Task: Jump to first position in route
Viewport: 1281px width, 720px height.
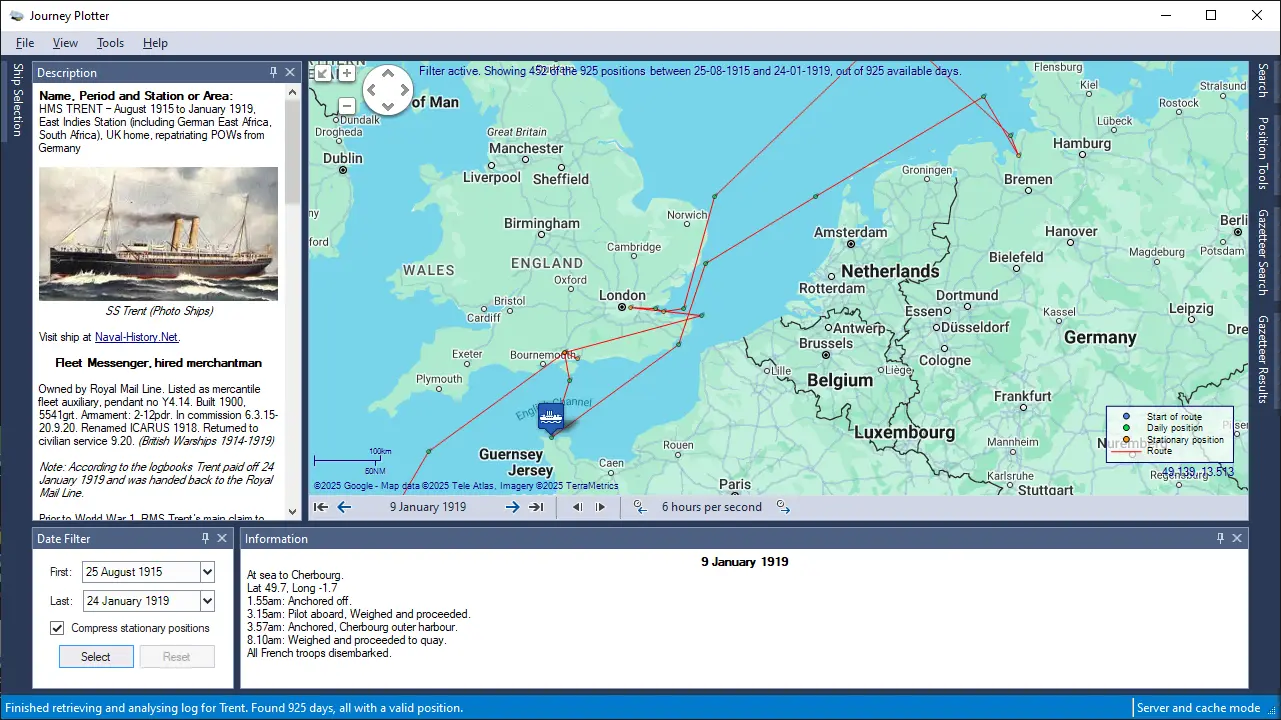Action: pos(321,507)
